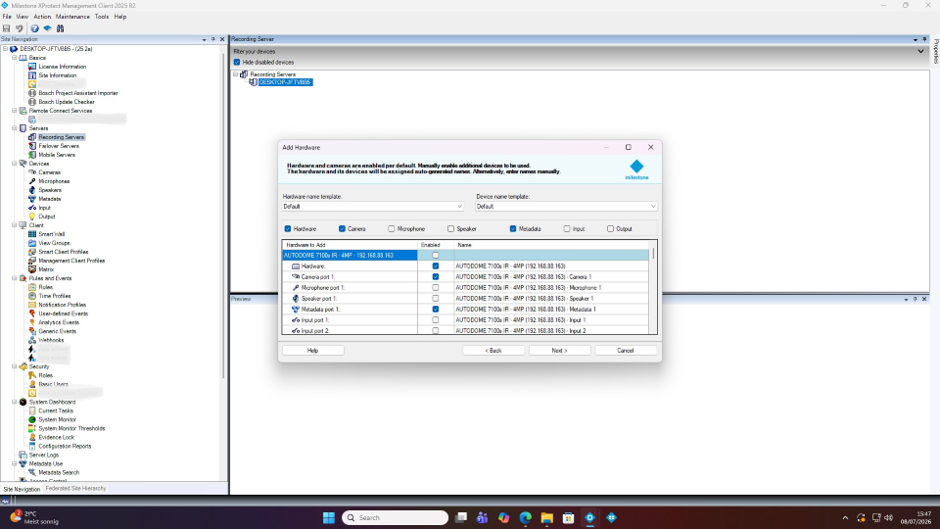Collapse the Rules and Events node
This screenshot has width=940, height=529.
point(14,278)
